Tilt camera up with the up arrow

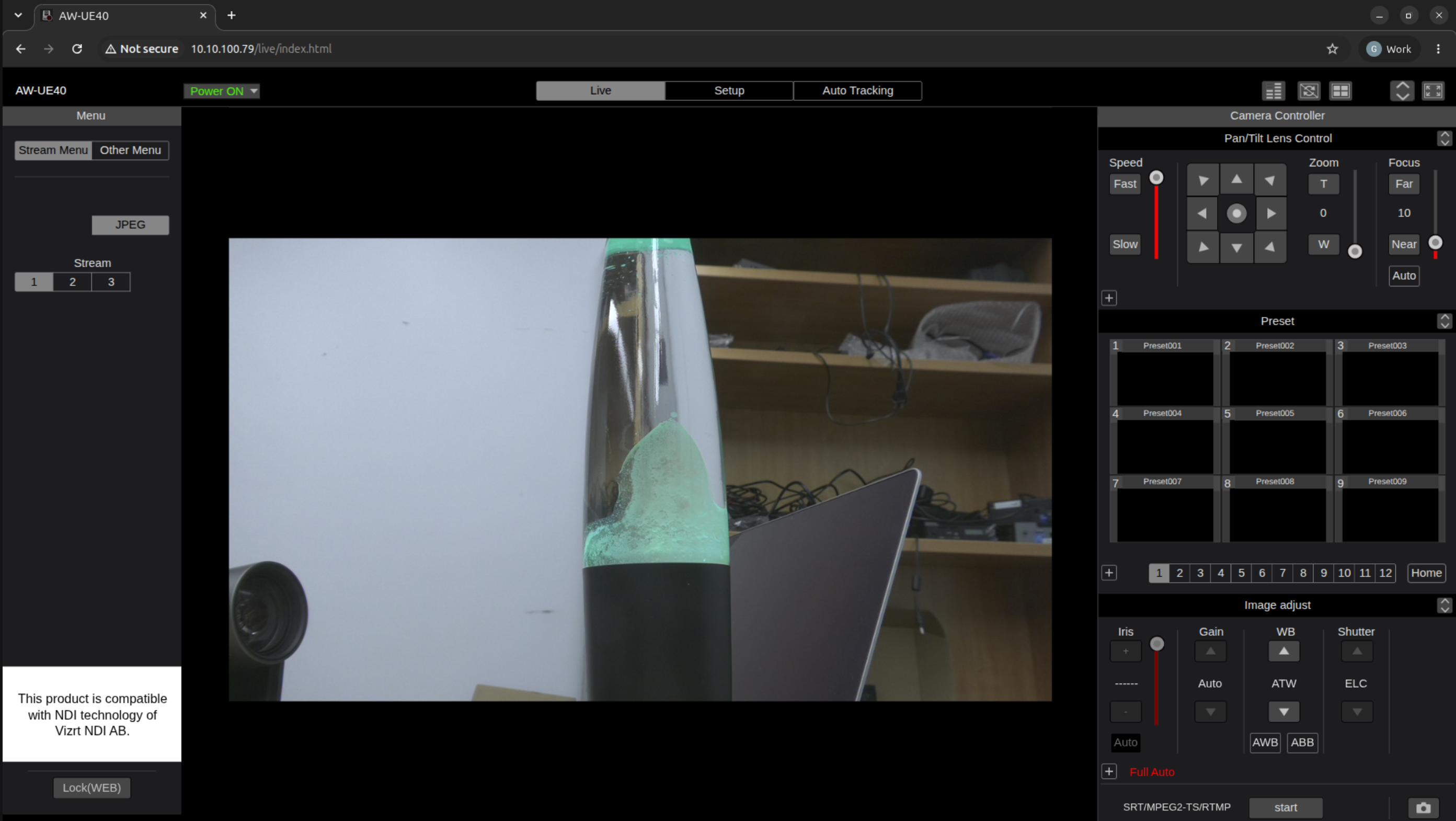point(1236,180)
